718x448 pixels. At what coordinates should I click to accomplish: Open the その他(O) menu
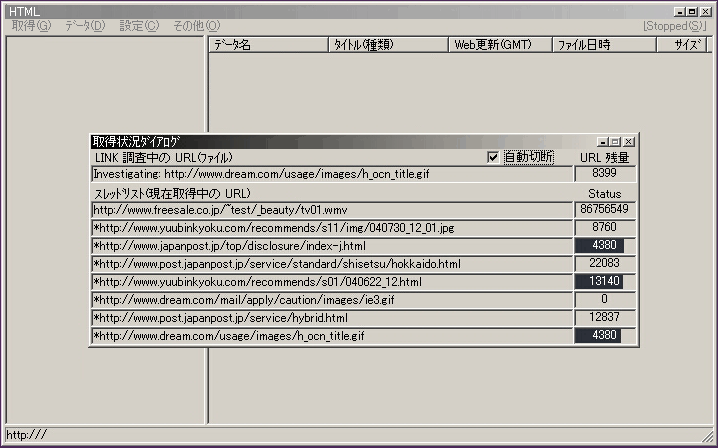[x=196, y=25]
